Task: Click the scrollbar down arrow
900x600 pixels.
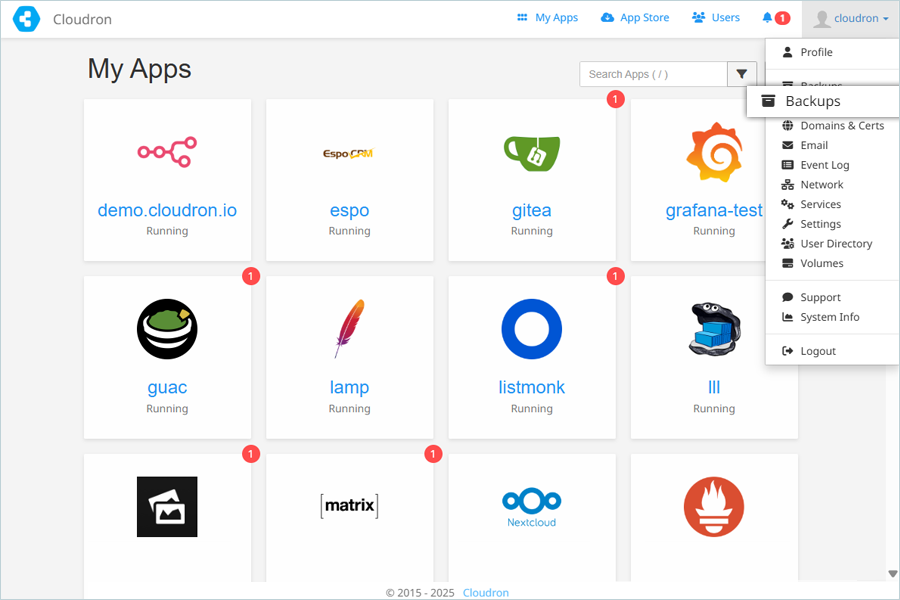Action: pos(893,573)
